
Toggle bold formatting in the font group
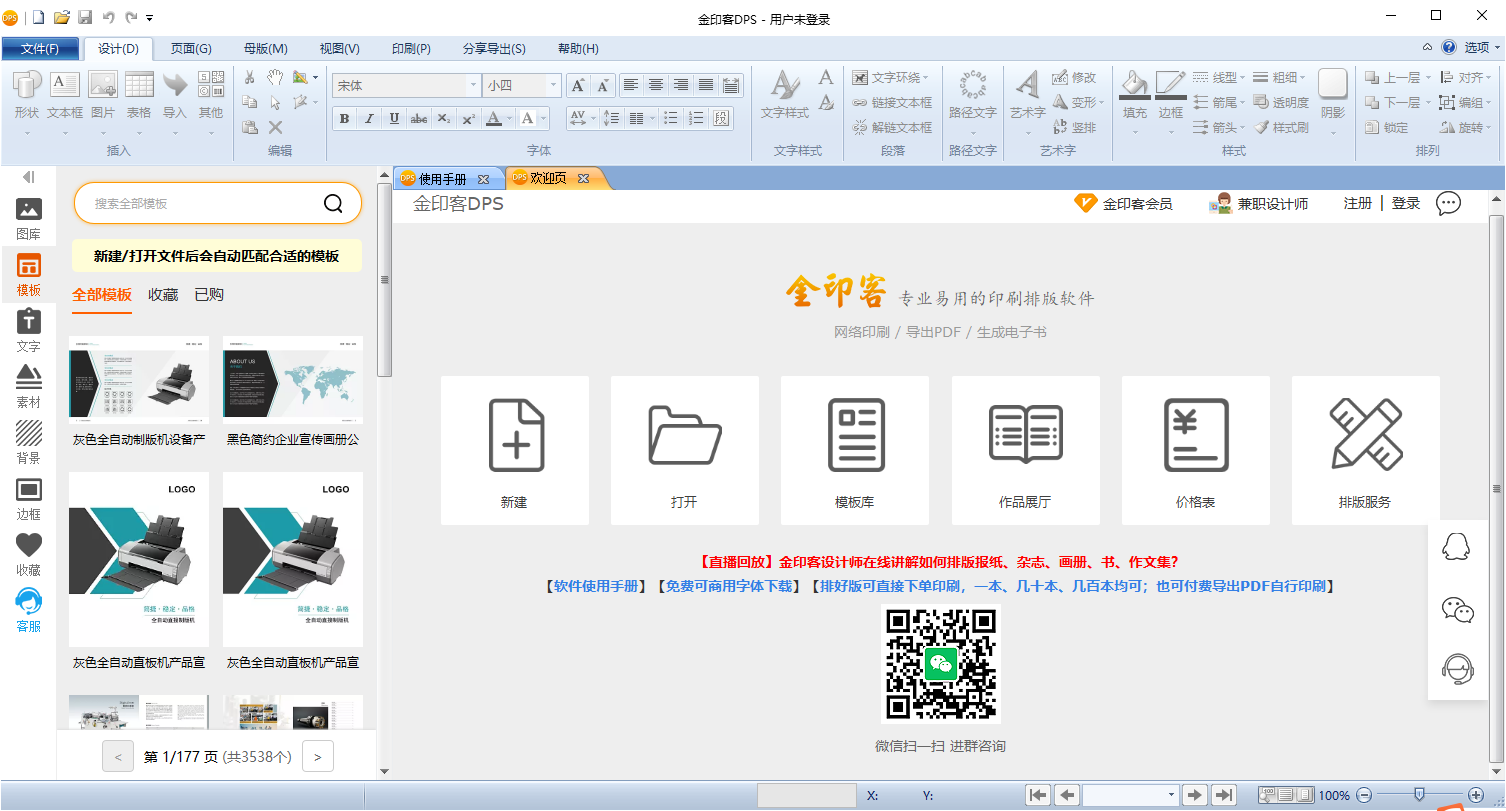[x=344, y=118]
